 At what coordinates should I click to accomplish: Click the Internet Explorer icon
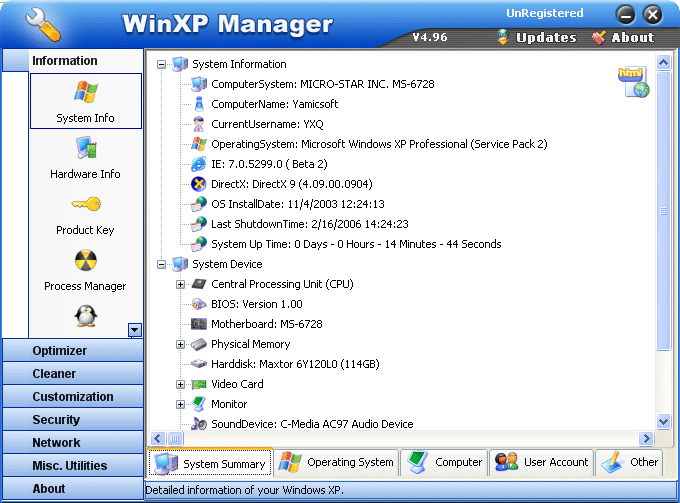pos(199,164)
